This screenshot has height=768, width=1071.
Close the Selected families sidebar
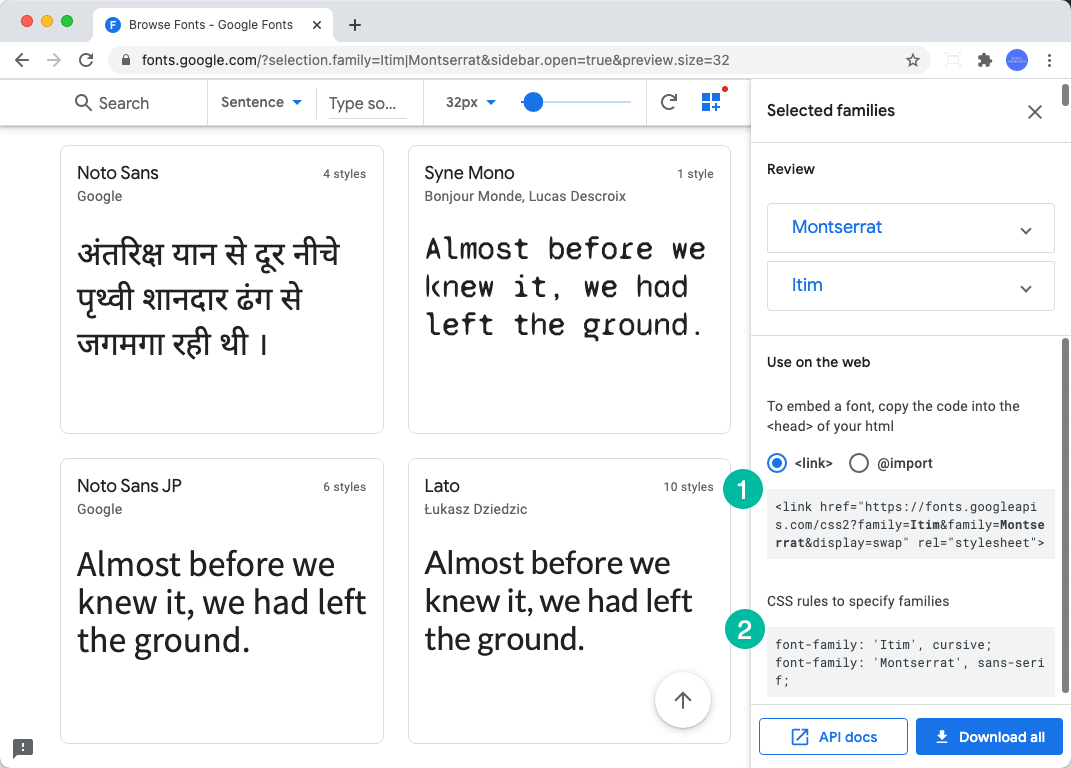click(x=1035, y=111)
